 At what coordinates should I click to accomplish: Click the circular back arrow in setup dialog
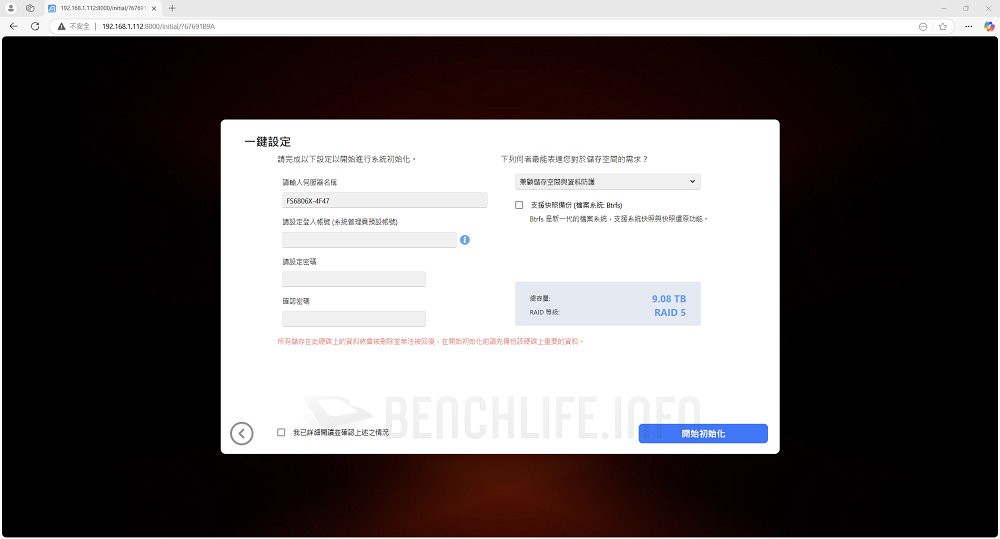pyautogui.click(x=241, y=433)
